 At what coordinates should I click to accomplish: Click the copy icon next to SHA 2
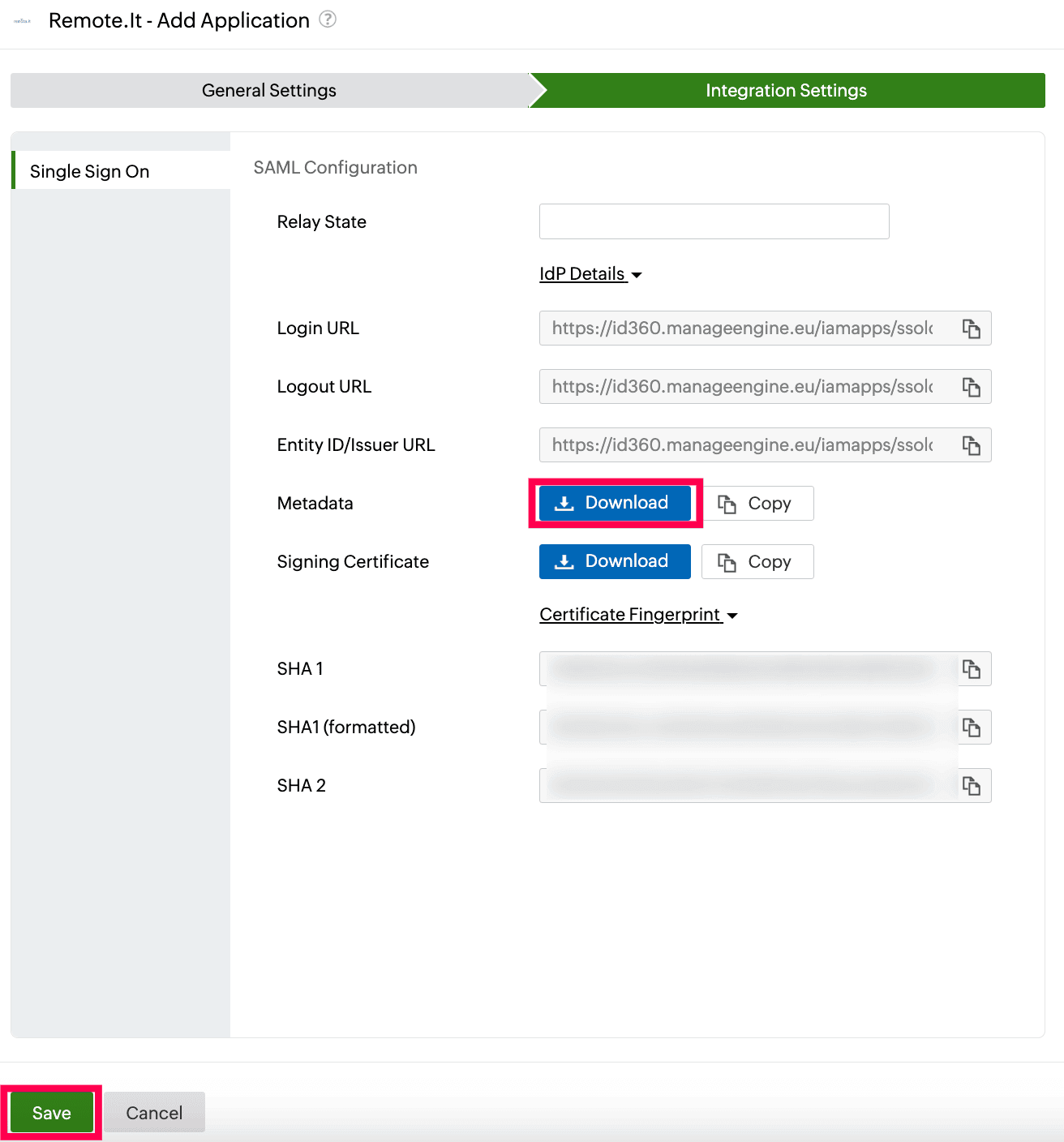click(972, 785)
